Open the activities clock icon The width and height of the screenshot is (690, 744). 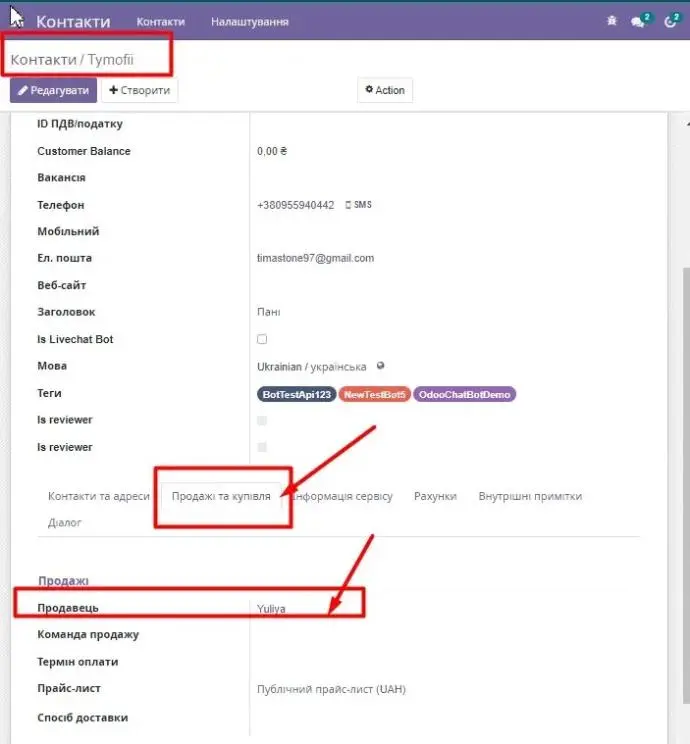[x=670, y=21]
